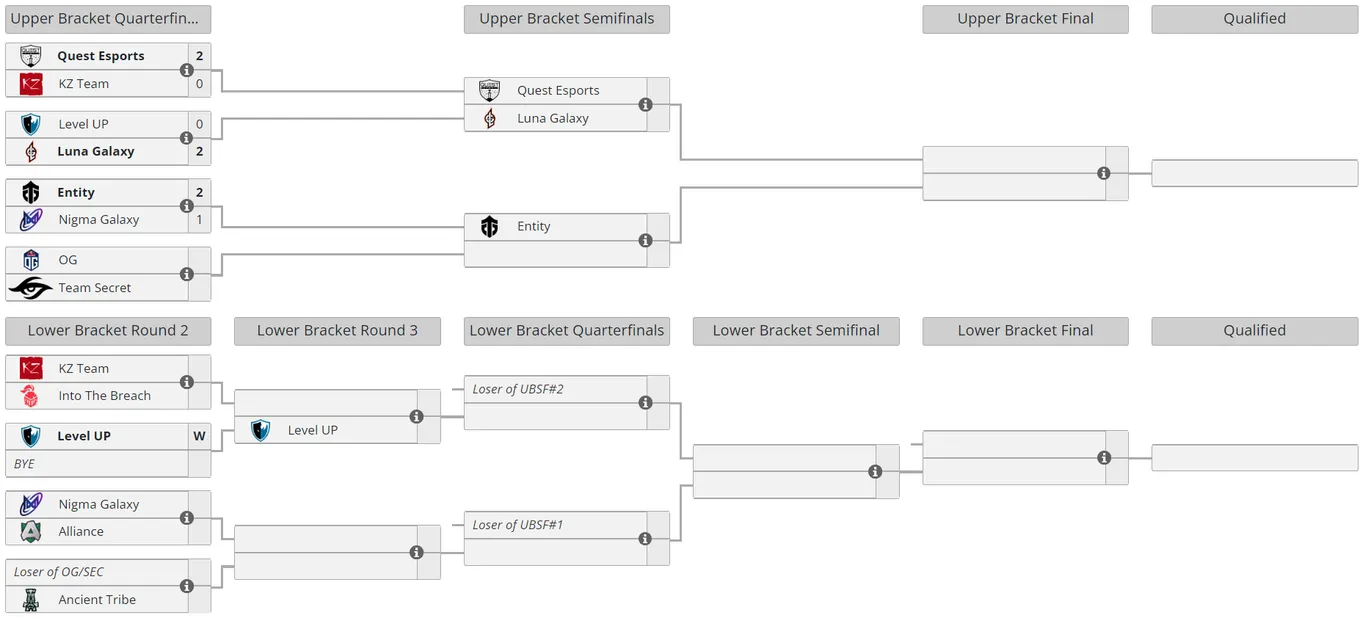Click the empty upper Qualified slot
Viewport: 1360px width, 618px height.
pos(1254,173)
